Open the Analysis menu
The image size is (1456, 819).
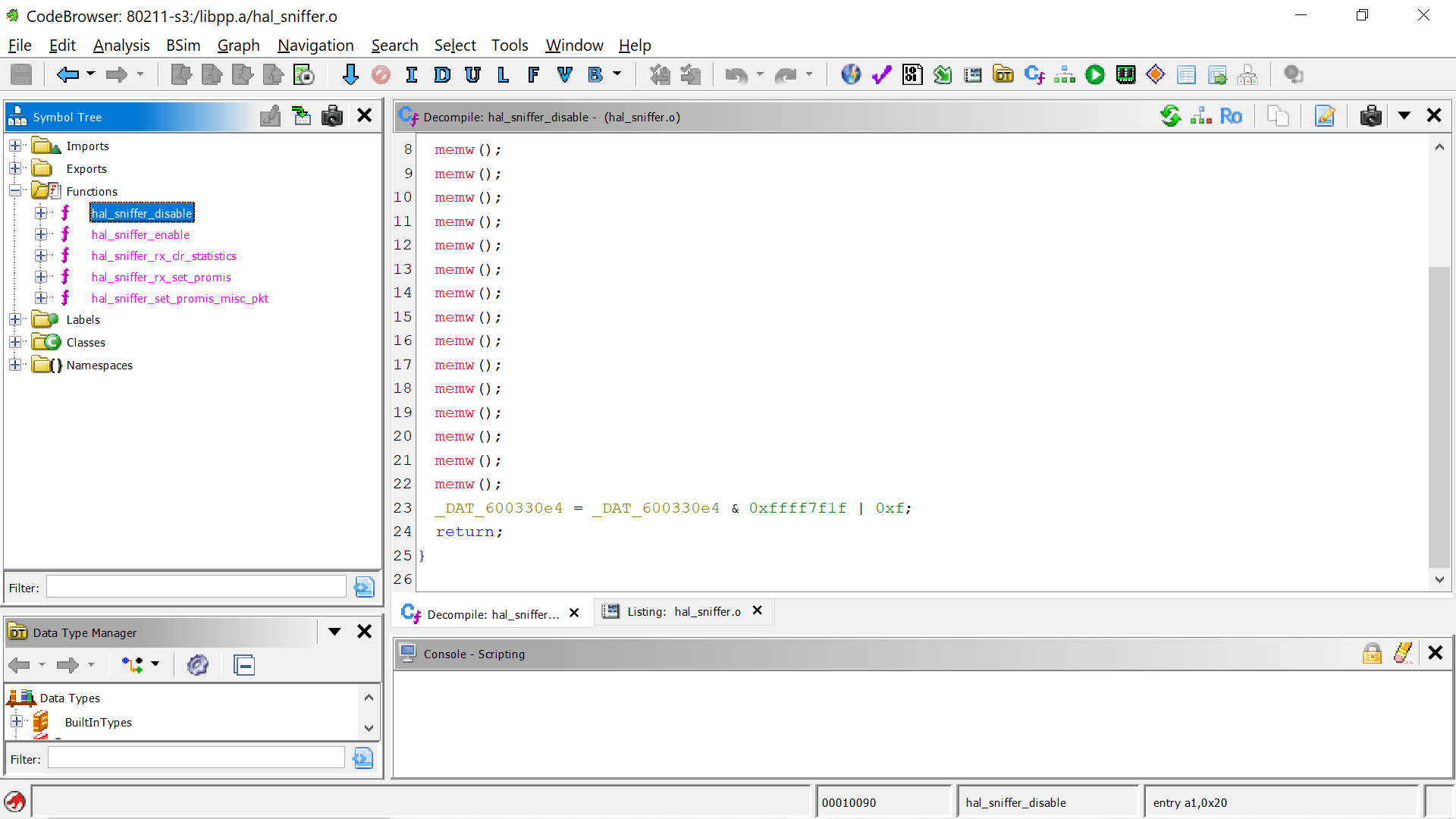pos(121,45)
